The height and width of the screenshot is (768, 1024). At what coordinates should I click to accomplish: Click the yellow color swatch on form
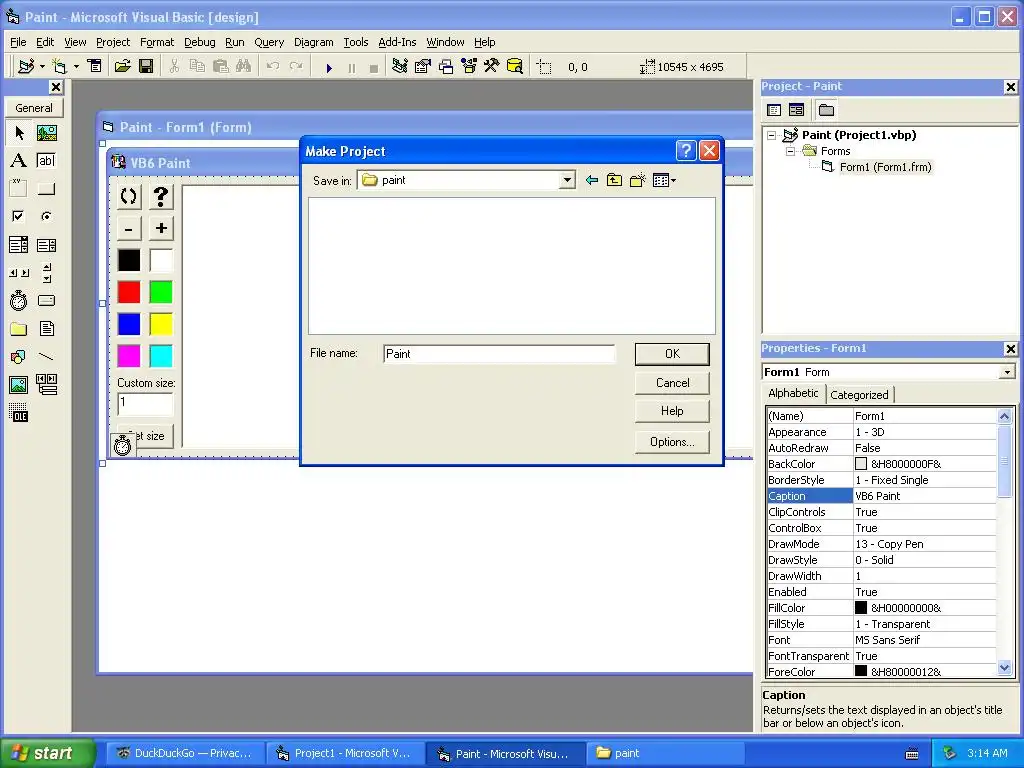[x=161, y=324]
